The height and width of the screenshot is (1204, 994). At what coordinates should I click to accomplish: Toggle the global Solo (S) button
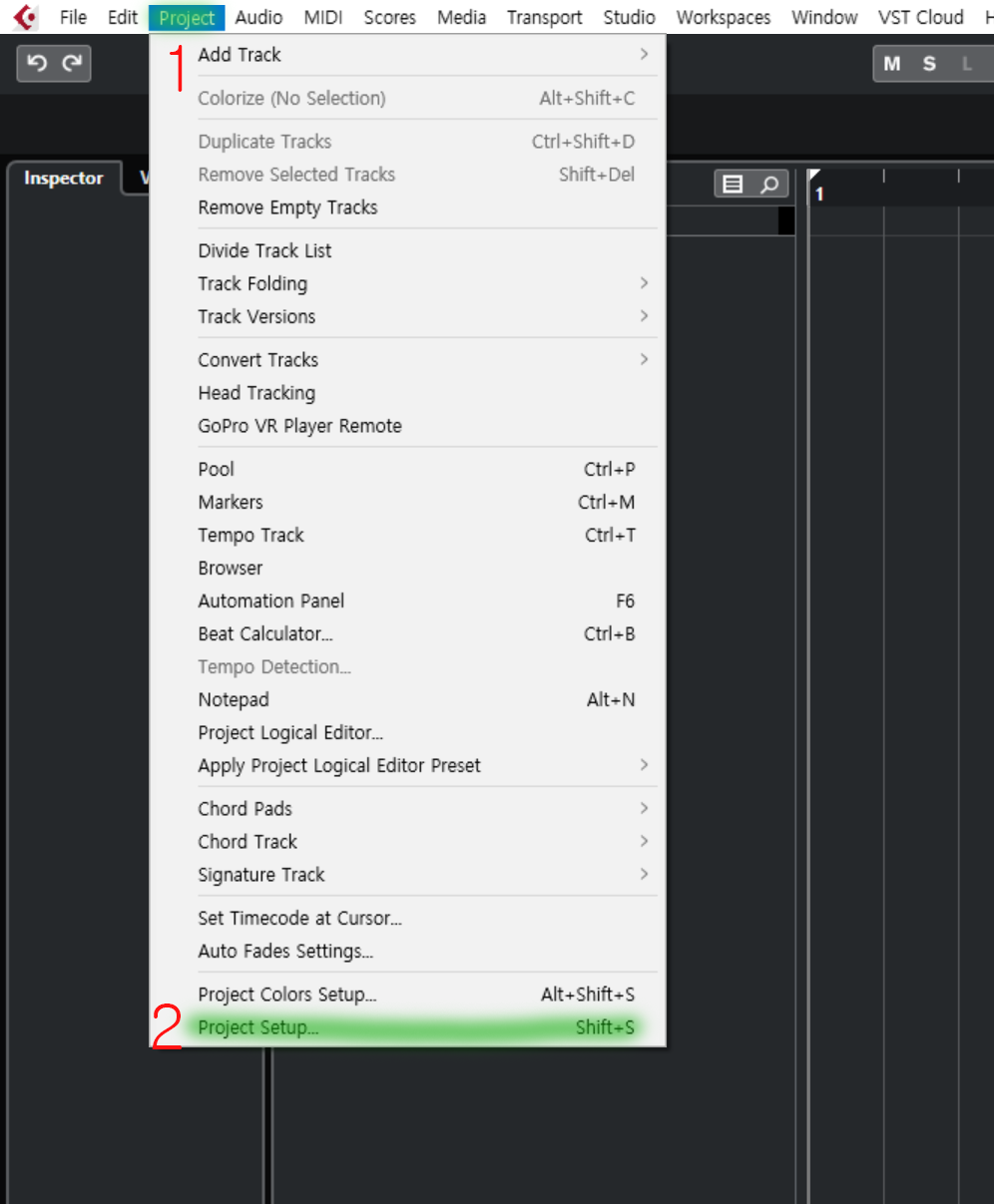click(x=929, y=64)
